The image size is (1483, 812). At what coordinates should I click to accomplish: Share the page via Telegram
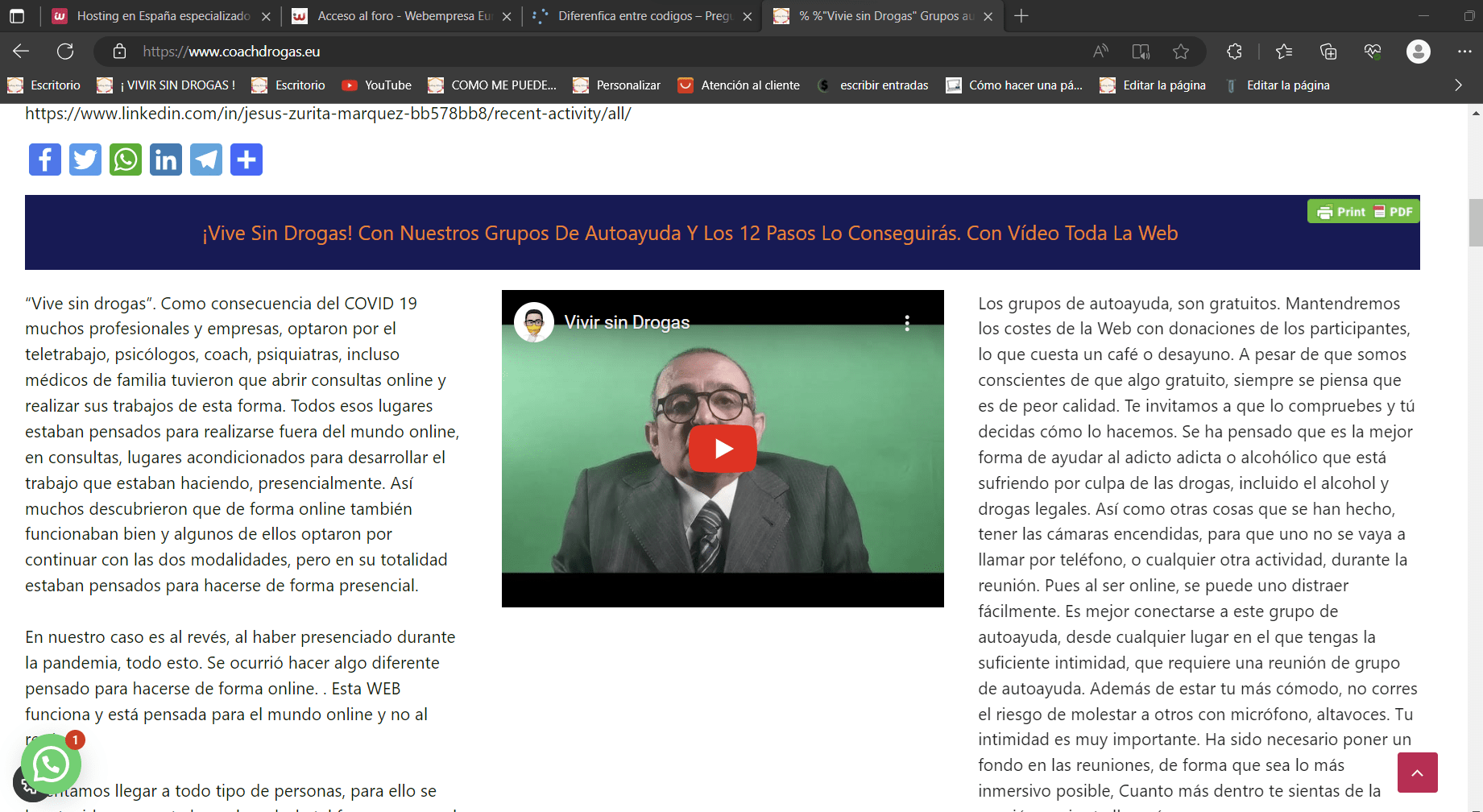tap(206, 159)
